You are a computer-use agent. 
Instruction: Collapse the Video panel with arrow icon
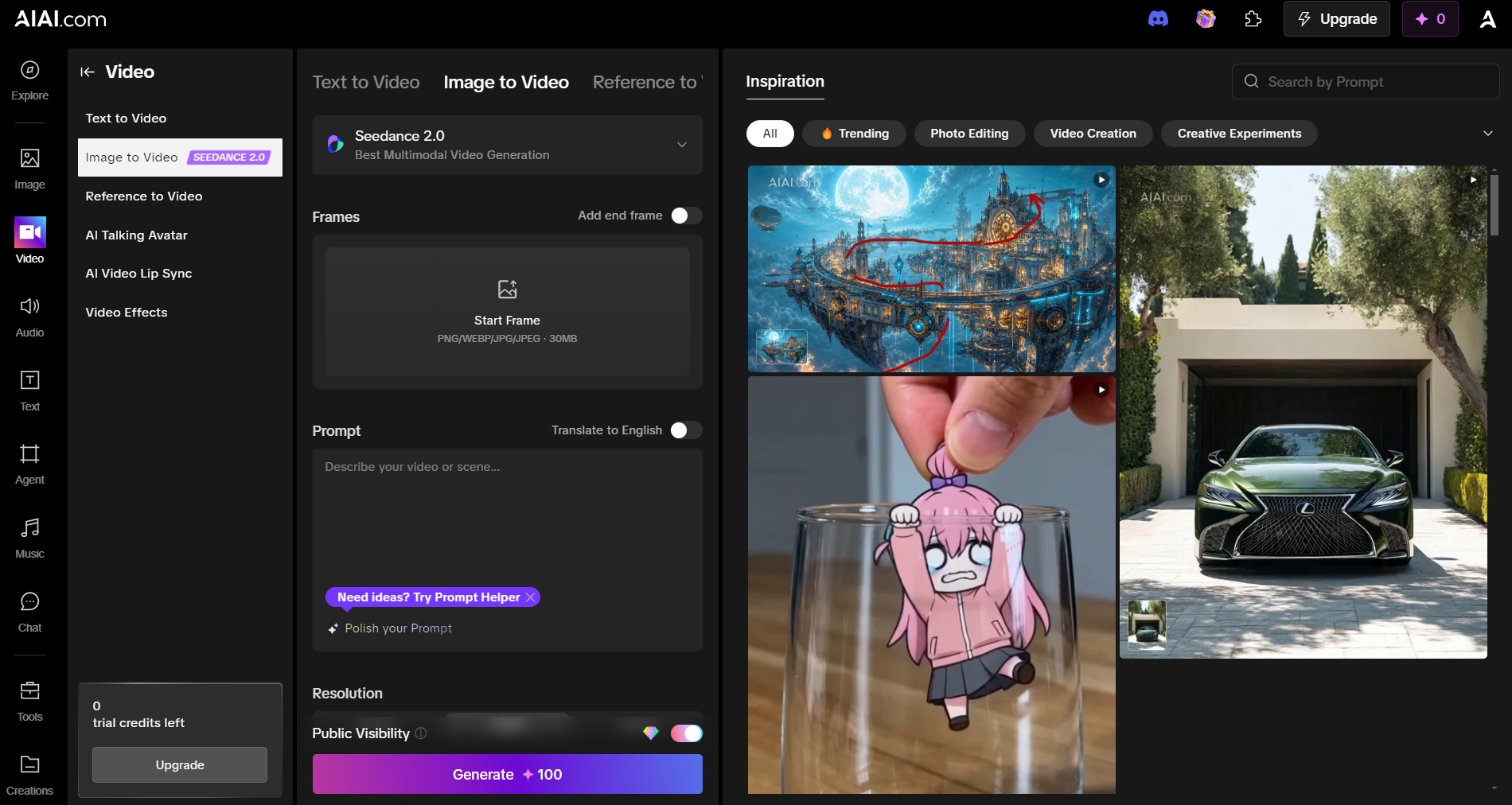point(88,72)
